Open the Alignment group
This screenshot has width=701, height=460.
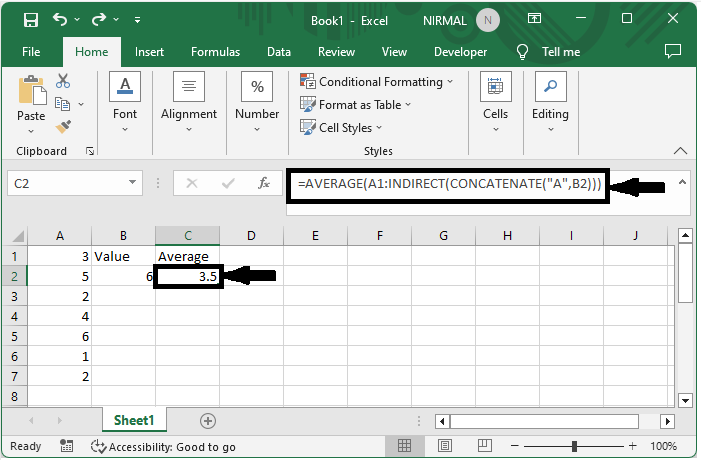[x=189, y=102]
